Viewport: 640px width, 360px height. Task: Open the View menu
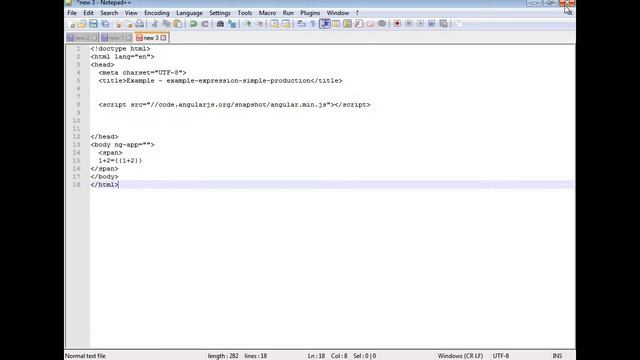(x=131, y=13)
